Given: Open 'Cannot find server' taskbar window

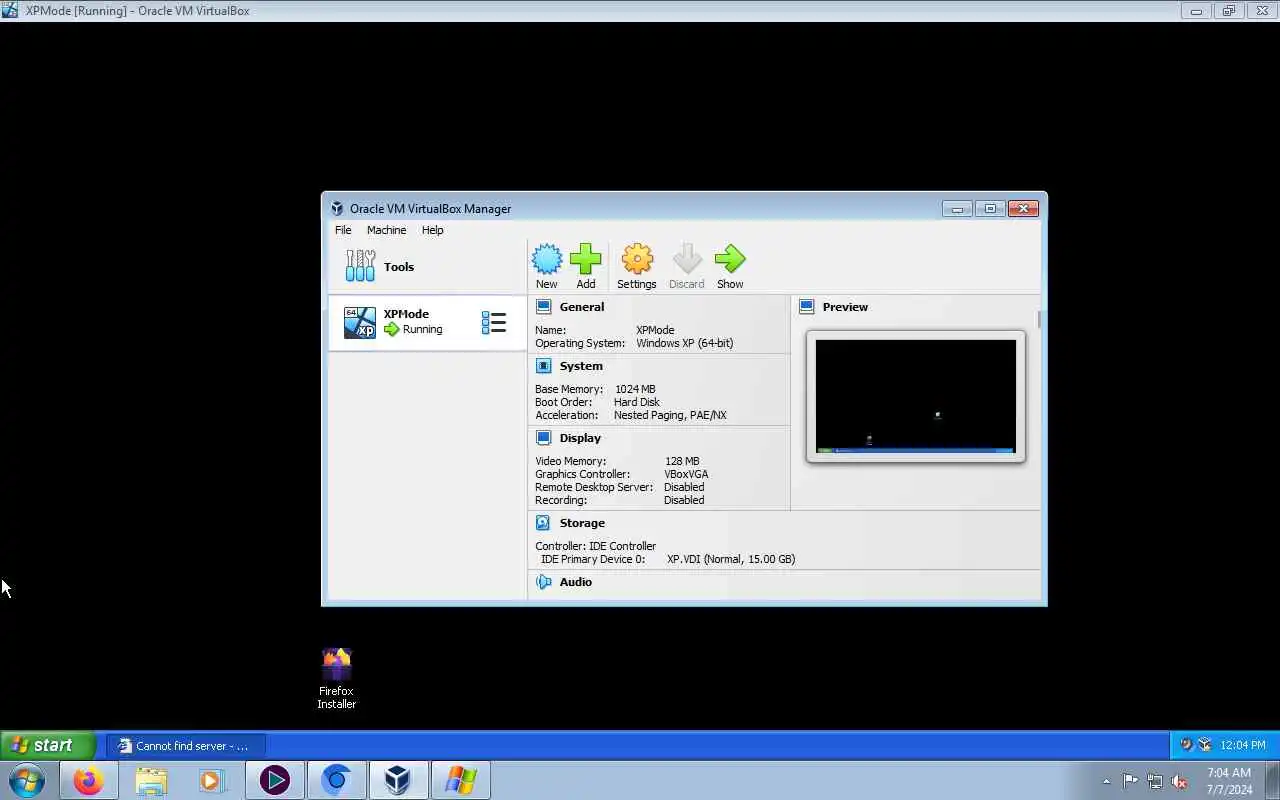Looking at the screenshot, I should click(186, 745).
